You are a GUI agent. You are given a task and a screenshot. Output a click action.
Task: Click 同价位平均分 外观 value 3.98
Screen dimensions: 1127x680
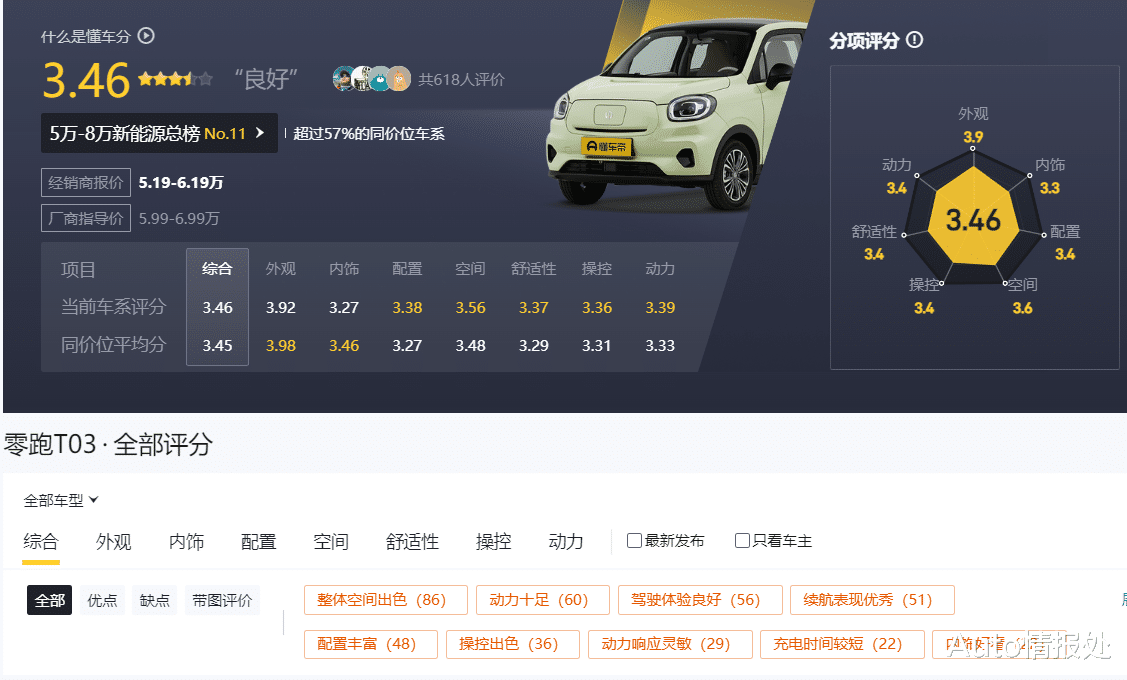pyautogui.click(x=280, y=346)
